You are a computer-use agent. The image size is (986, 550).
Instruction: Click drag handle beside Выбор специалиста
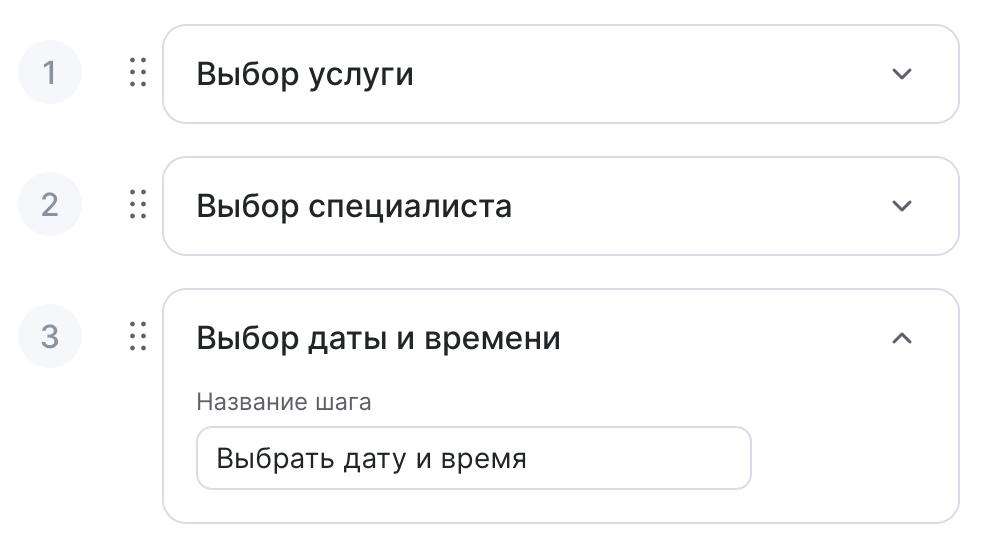click(139, 206)
